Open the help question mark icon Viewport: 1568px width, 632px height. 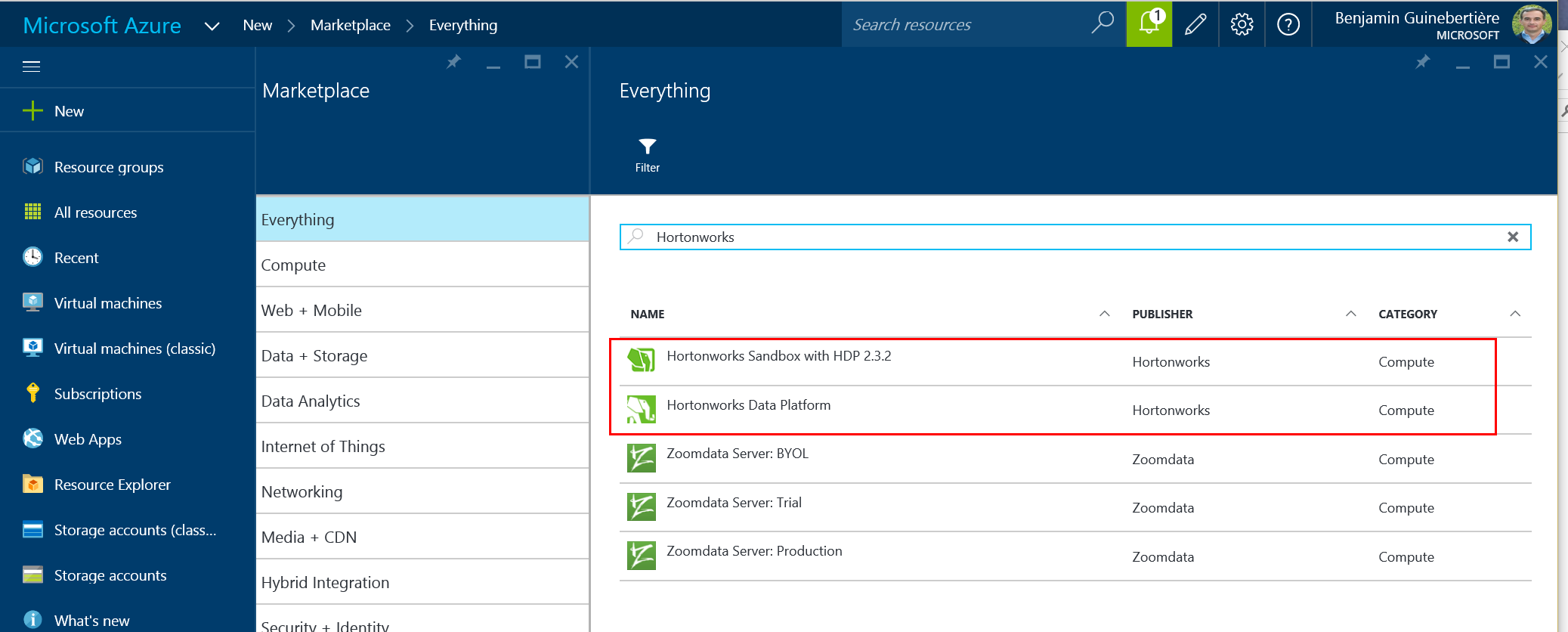(x=1288, y=24)
